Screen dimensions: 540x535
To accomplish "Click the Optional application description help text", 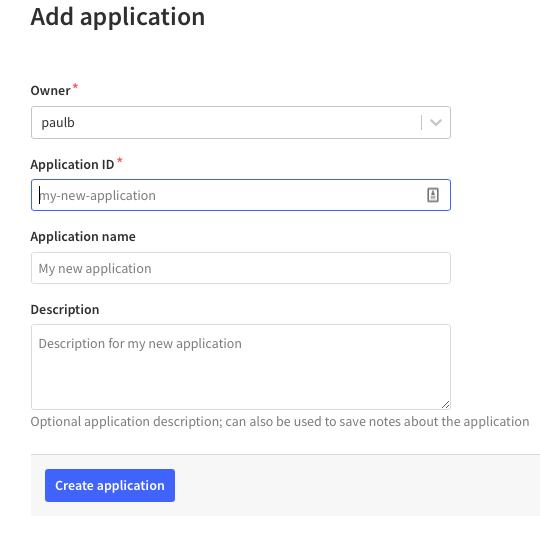I will pos(280,422).
